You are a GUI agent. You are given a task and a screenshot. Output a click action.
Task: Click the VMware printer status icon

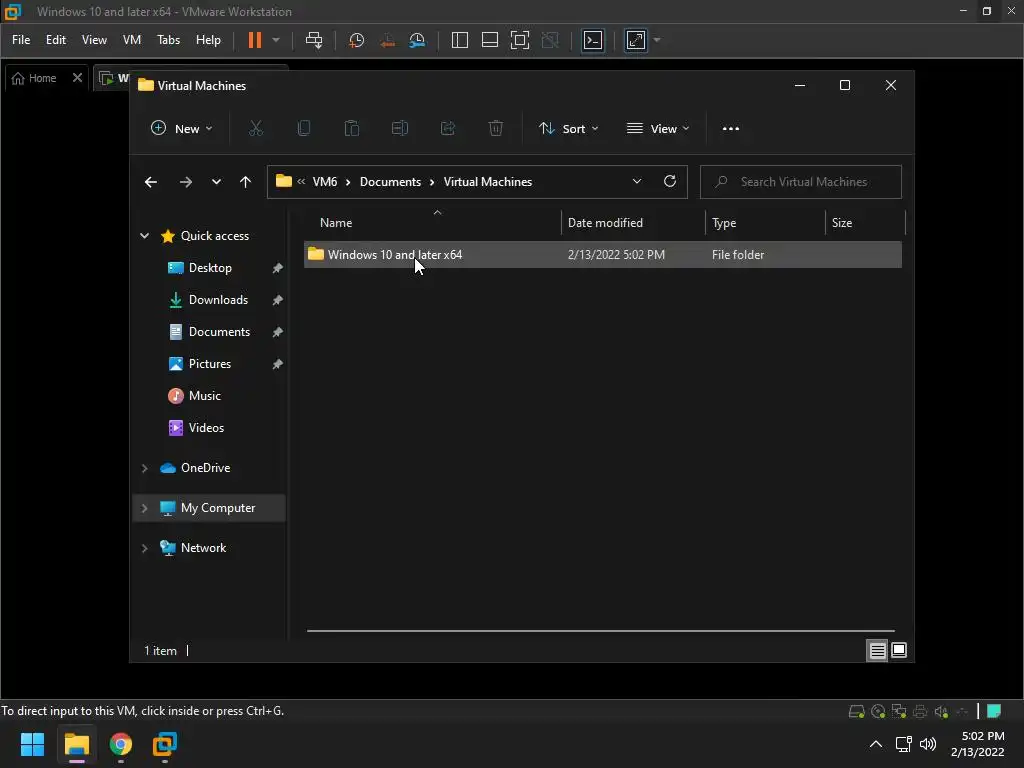click(920, 711)
